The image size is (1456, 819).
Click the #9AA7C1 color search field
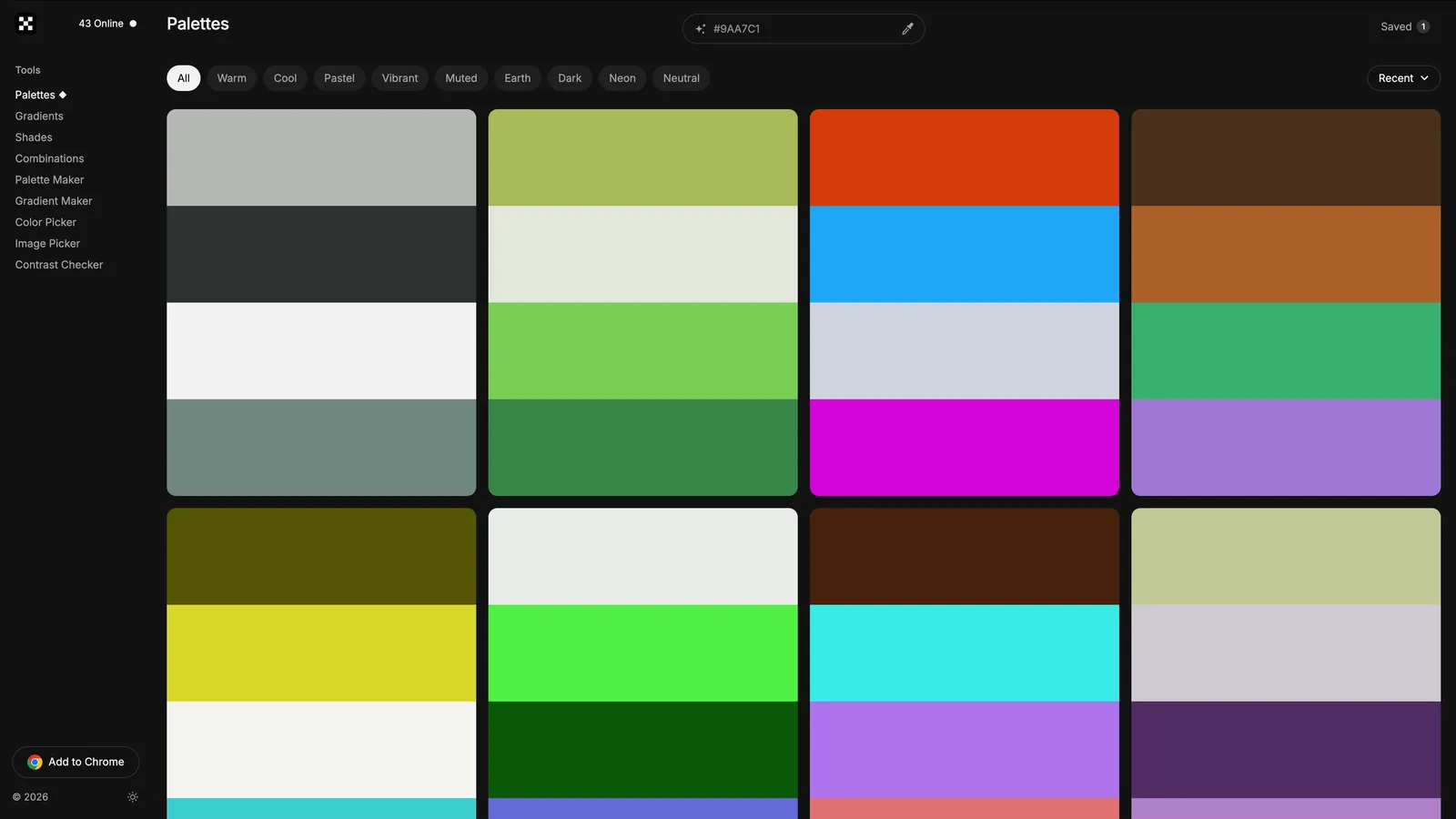coord(804,29)
